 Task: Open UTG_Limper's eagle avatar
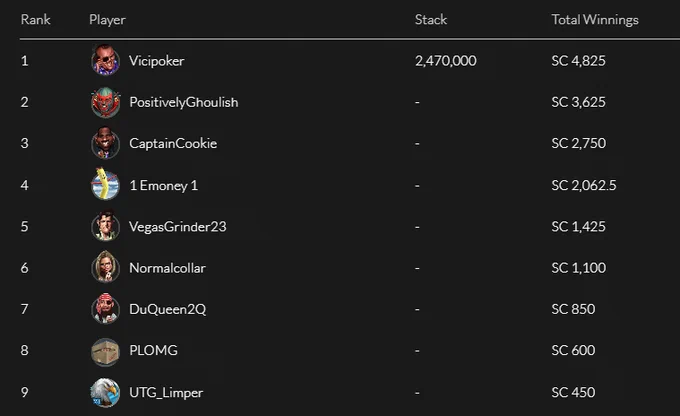click(x=105, y=392)
